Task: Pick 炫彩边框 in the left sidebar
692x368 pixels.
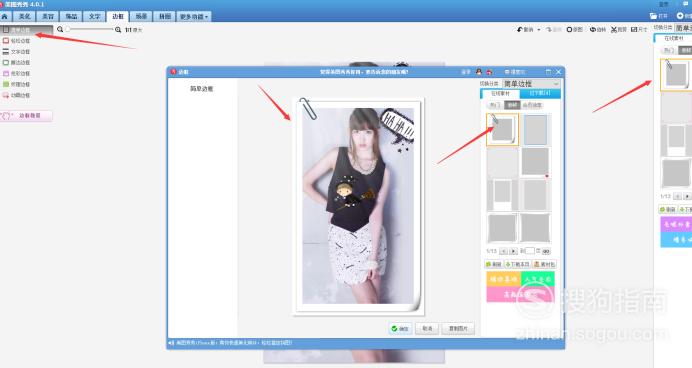Action: coord(17,73)
